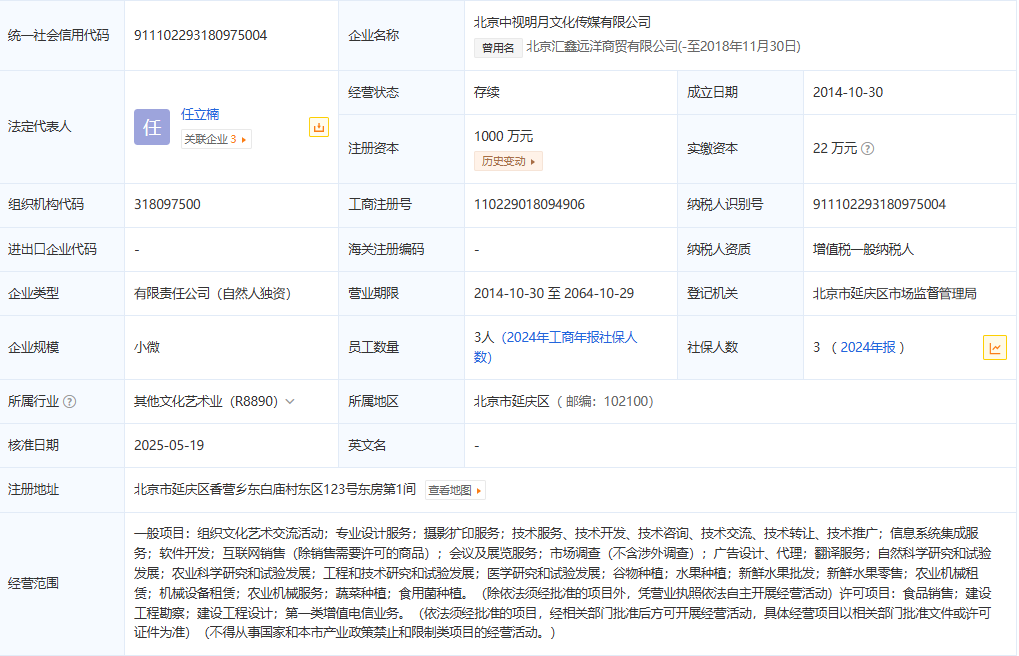Click the former name 北京汇鑫远洋商贸有限公司
This screenshot has width=1019, height=656.
pos(602,46)
